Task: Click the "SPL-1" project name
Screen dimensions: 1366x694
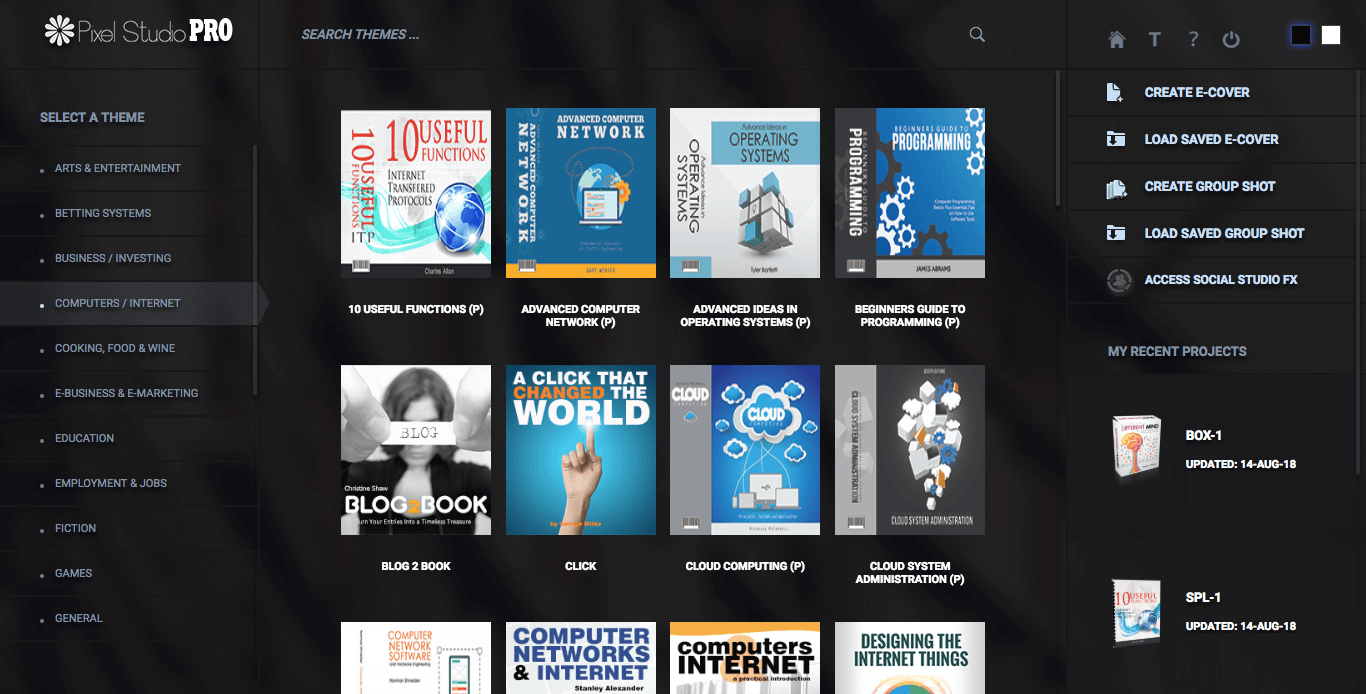Action: tap(1203, 598)
